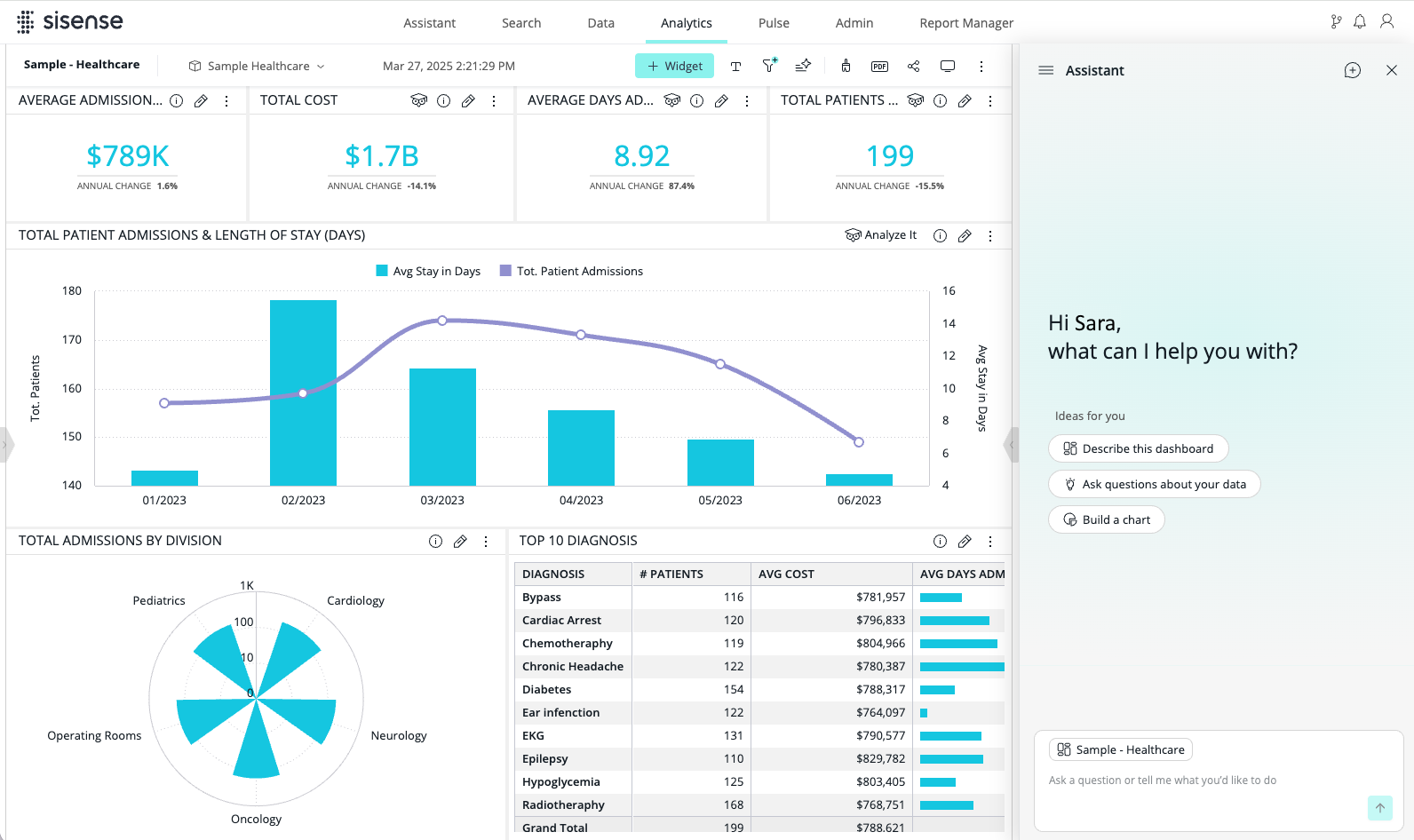Viewport: 1414px width, 840px height.
Task: Click the Analyze It button on chart
Action: click(881, 235)
